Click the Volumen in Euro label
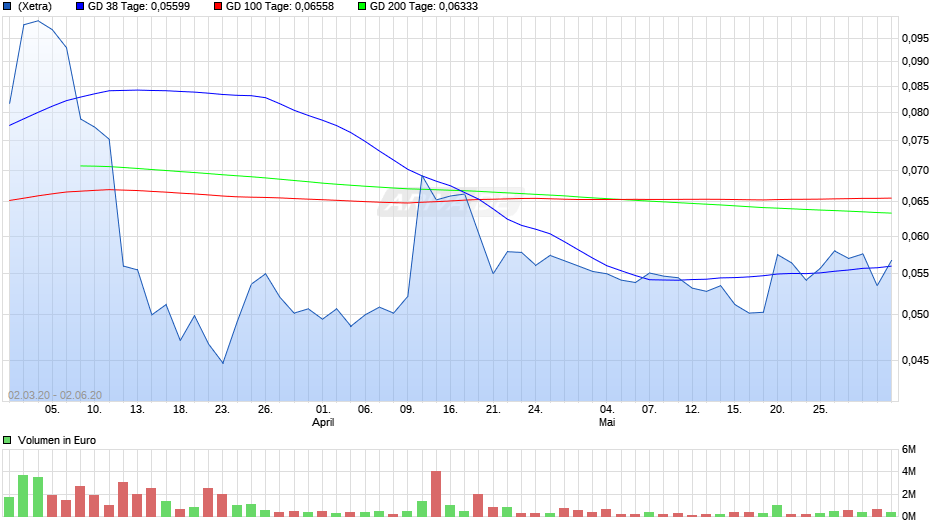The width and height of the screenshot is (940, 526). pos(57,440)
